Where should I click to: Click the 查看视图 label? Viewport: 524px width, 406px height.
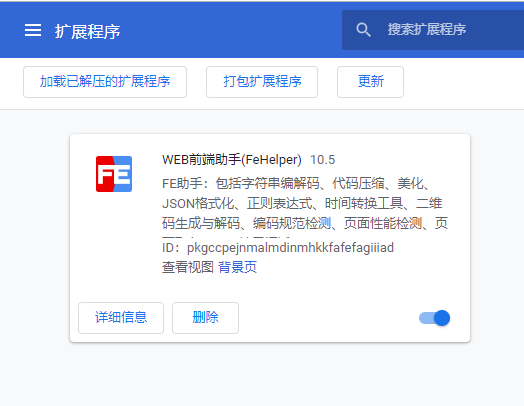[x=188, y=267]
